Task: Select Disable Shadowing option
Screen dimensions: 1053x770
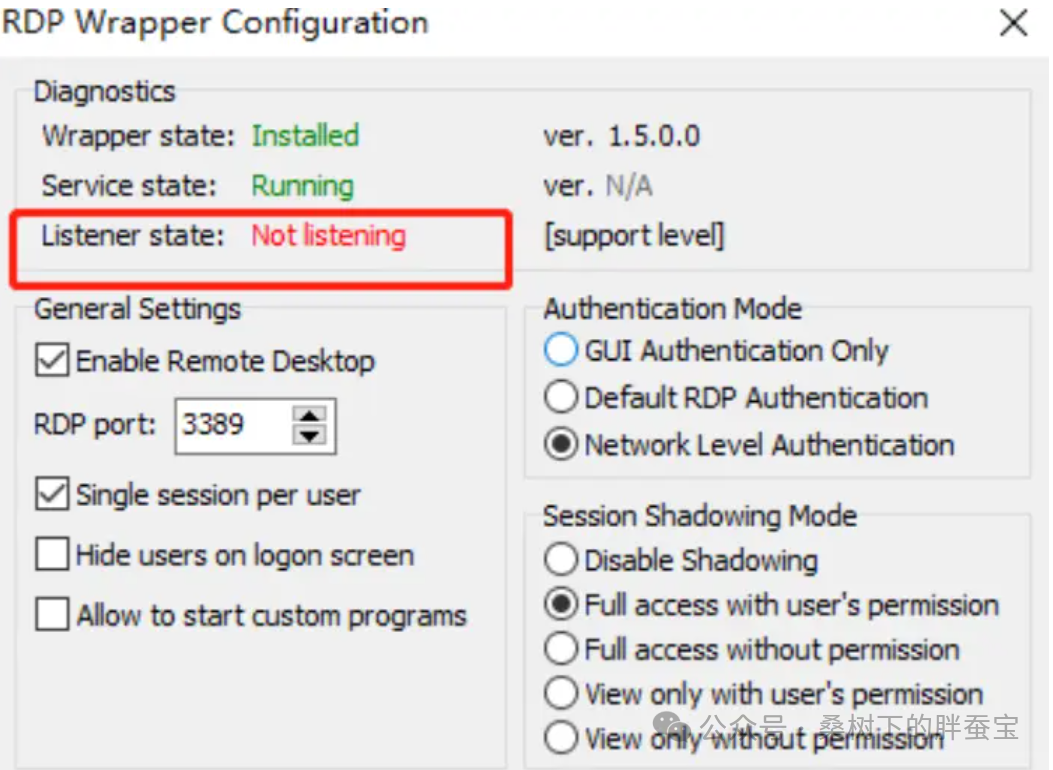Action: coord(562,560)
